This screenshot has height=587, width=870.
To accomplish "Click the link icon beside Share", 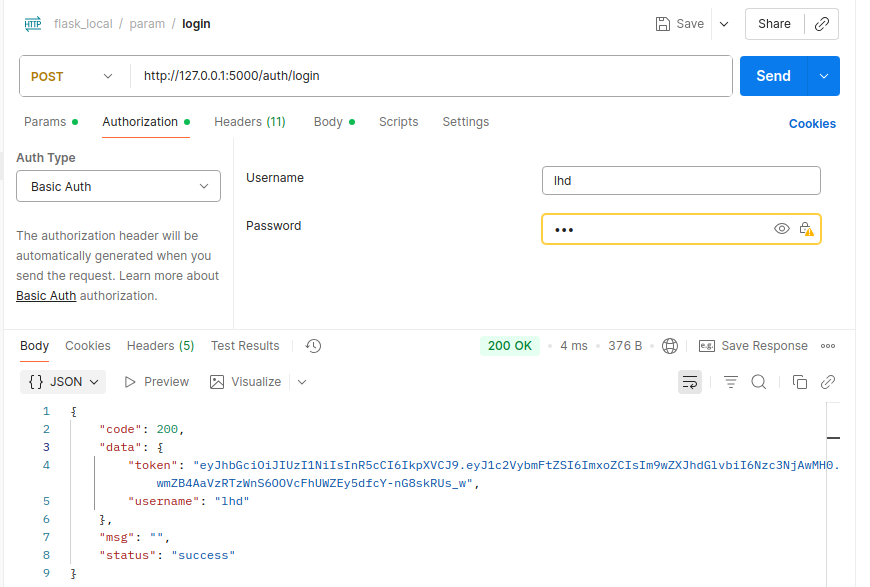I will click(x=822, y=24).
